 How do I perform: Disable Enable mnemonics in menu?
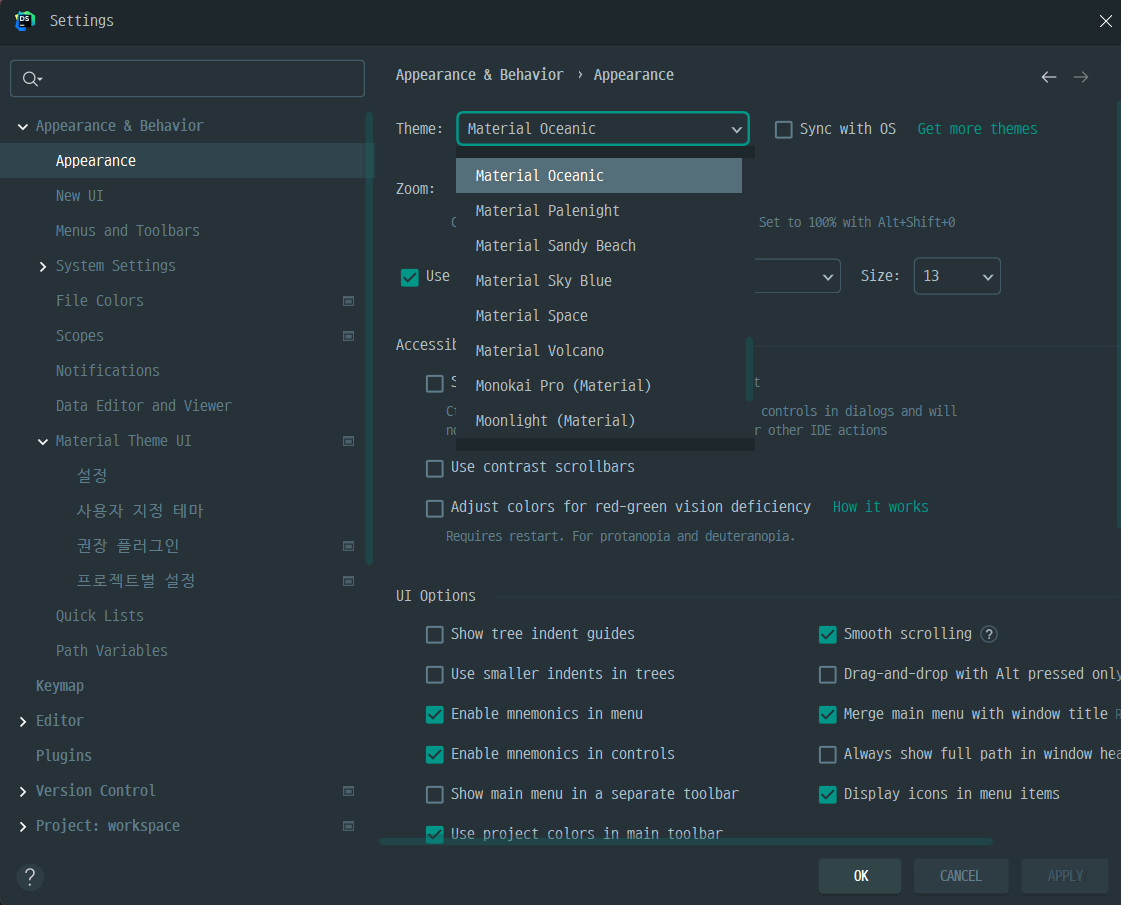click(435, 715)
